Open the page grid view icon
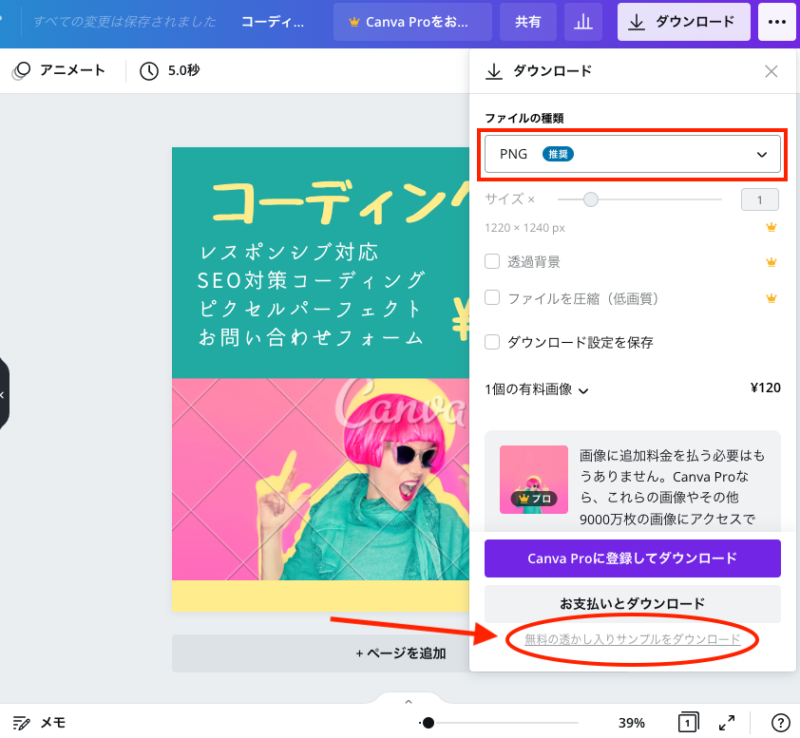The height and width of the screenshot is (738, 800). (688, 722)
